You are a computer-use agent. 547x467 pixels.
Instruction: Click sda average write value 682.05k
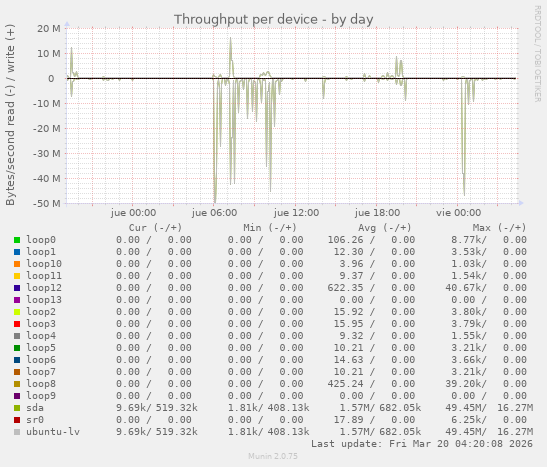tap(400, 408)
